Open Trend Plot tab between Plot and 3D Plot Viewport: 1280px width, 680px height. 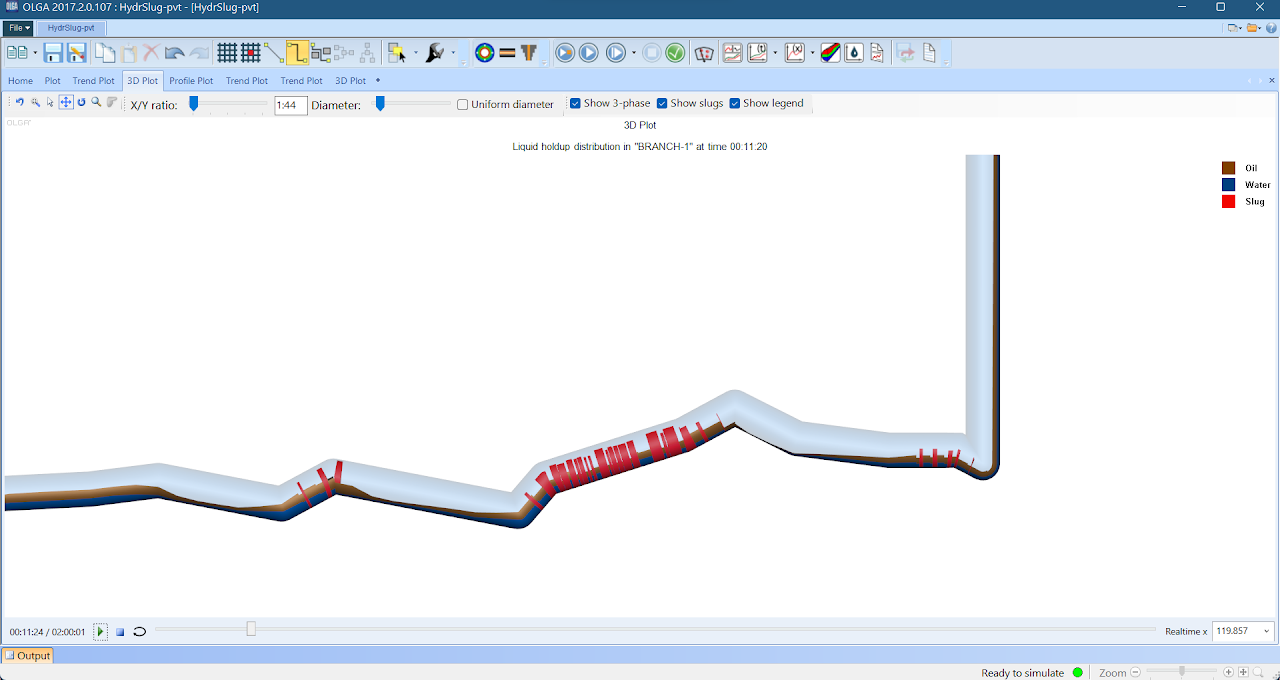[x=94, y=80]
